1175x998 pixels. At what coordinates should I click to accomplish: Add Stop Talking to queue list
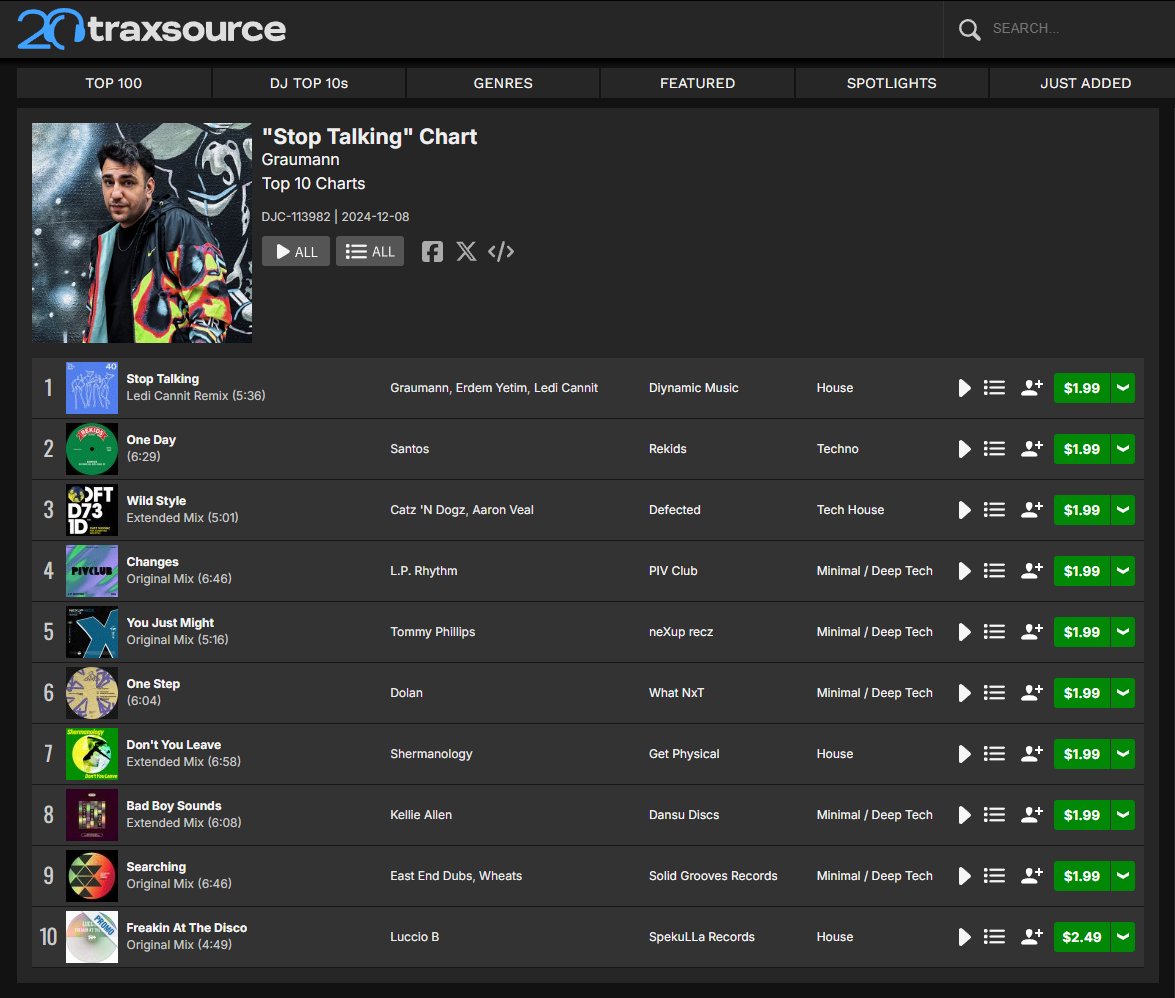[994, 388]
